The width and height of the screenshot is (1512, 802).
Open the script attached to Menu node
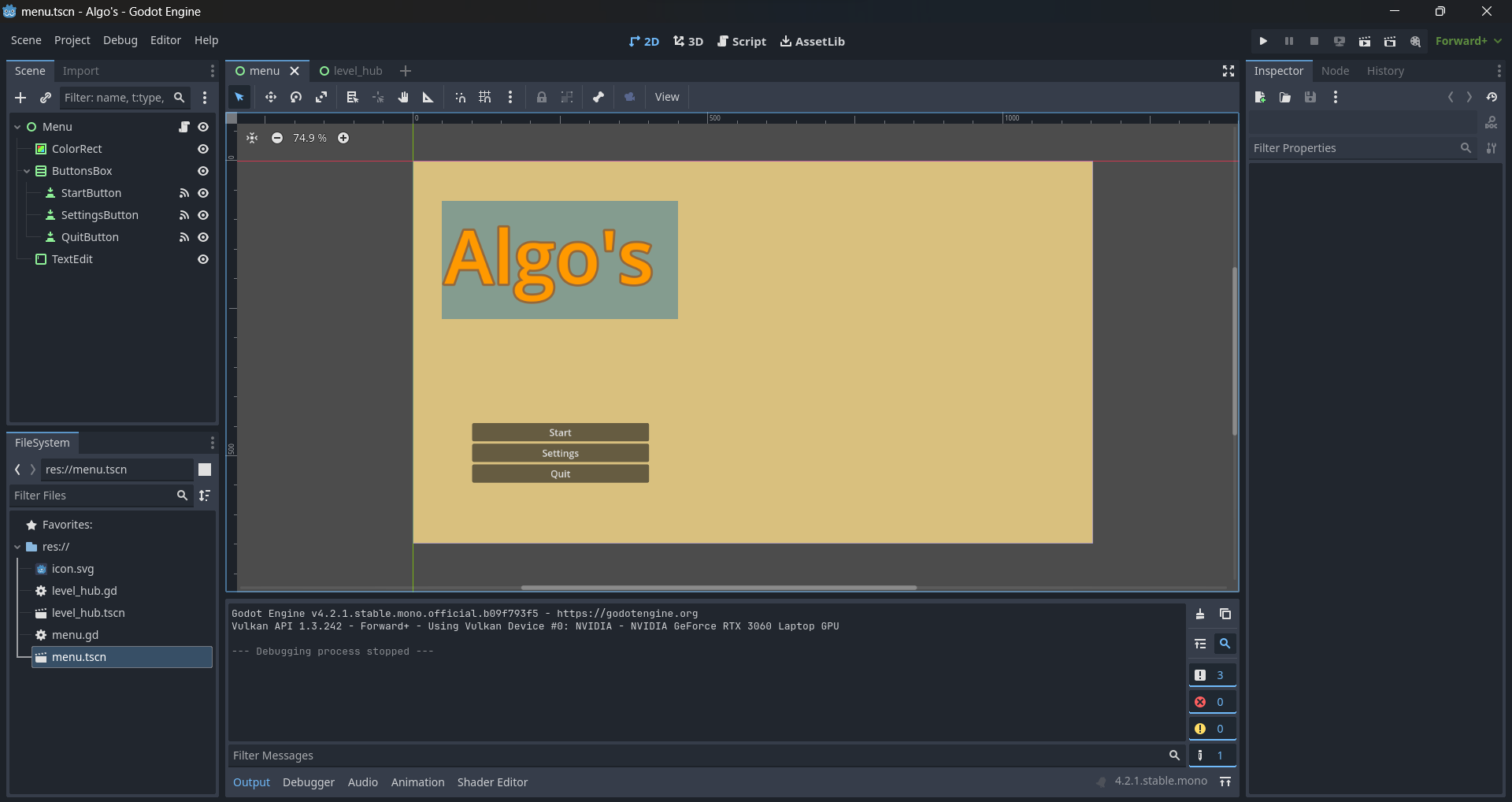(184, 127)
